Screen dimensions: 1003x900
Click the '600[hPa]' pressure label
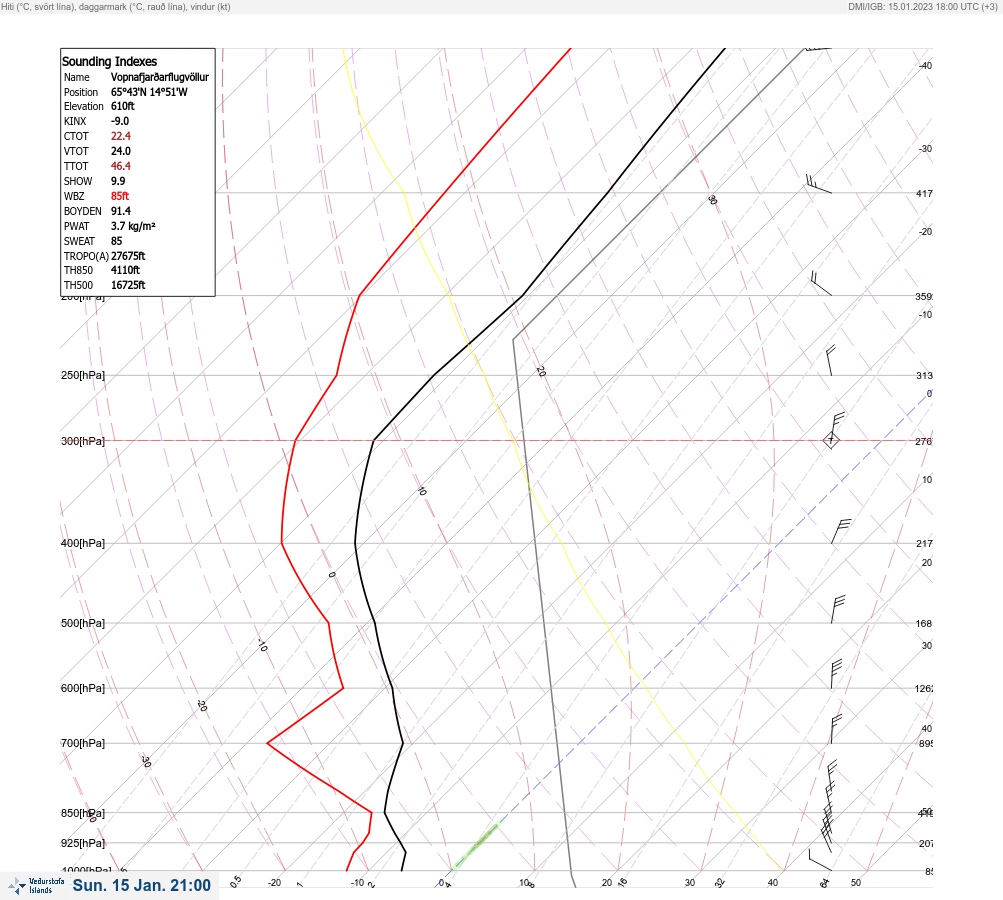click(x=83, y=688)
